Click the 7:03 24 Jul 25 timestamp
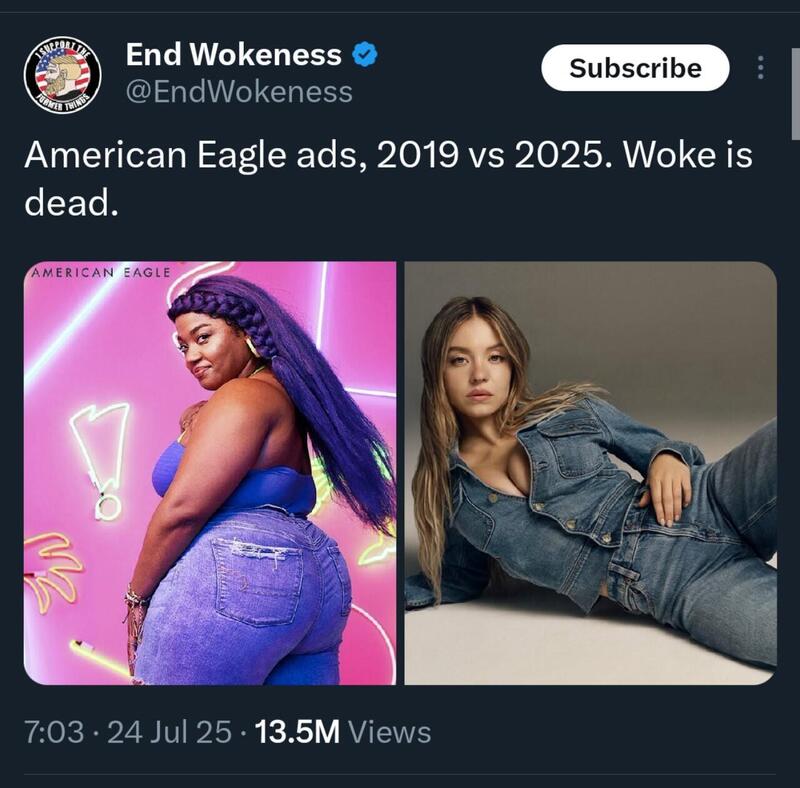The width and height of the screenshot is (800, 788). [x=128, y=732]
